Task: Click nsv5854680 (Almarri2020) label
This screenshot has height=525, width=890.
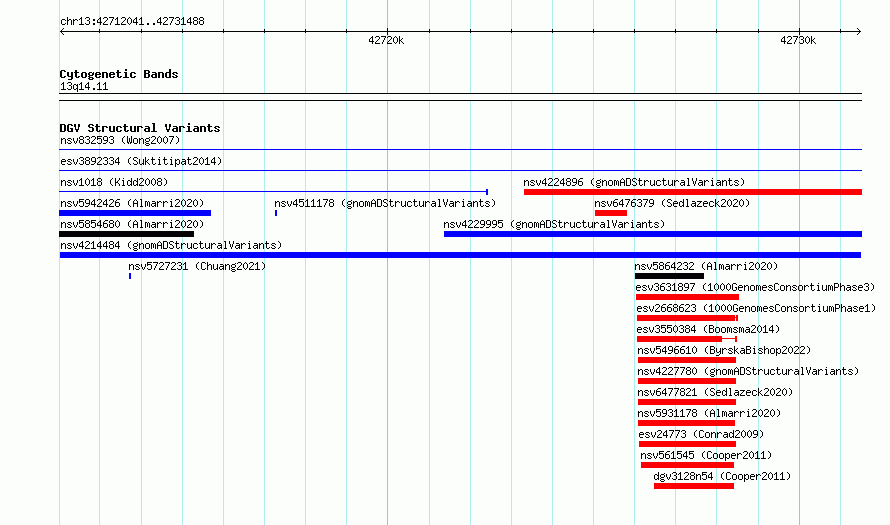Action: pos(132,224)
